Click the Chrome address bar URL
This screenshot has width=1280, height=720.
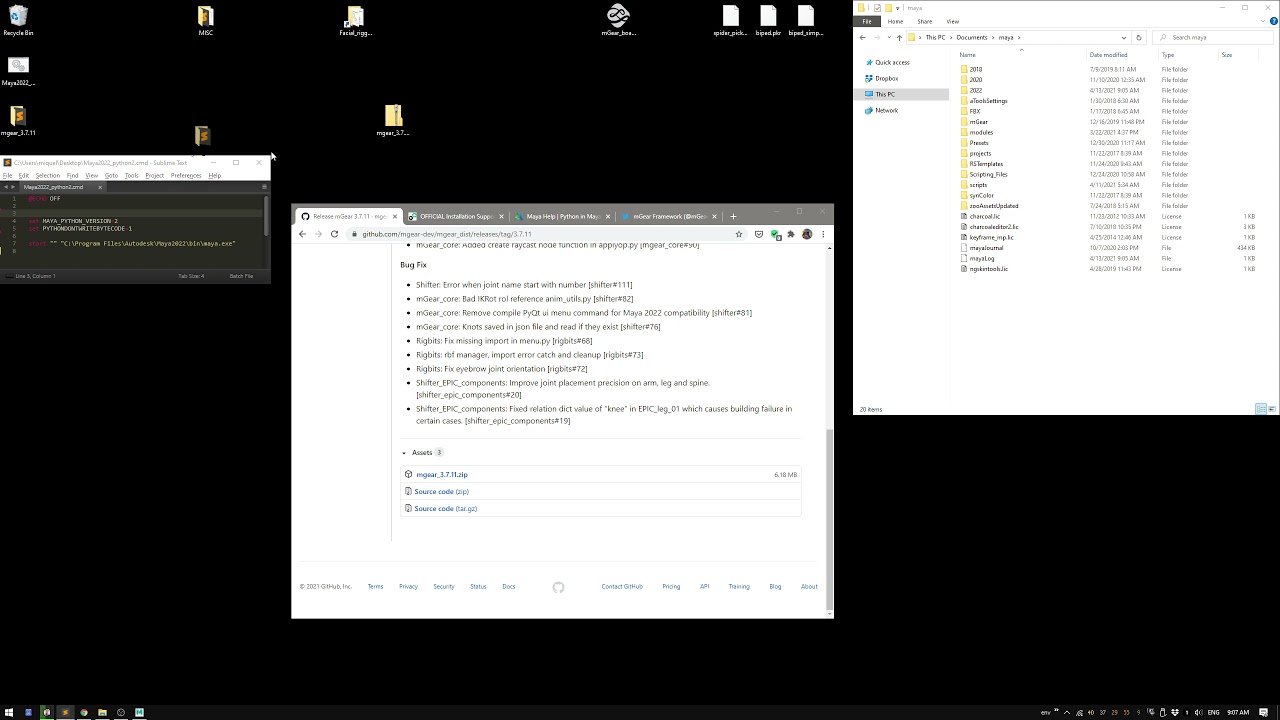coord(447,234)
